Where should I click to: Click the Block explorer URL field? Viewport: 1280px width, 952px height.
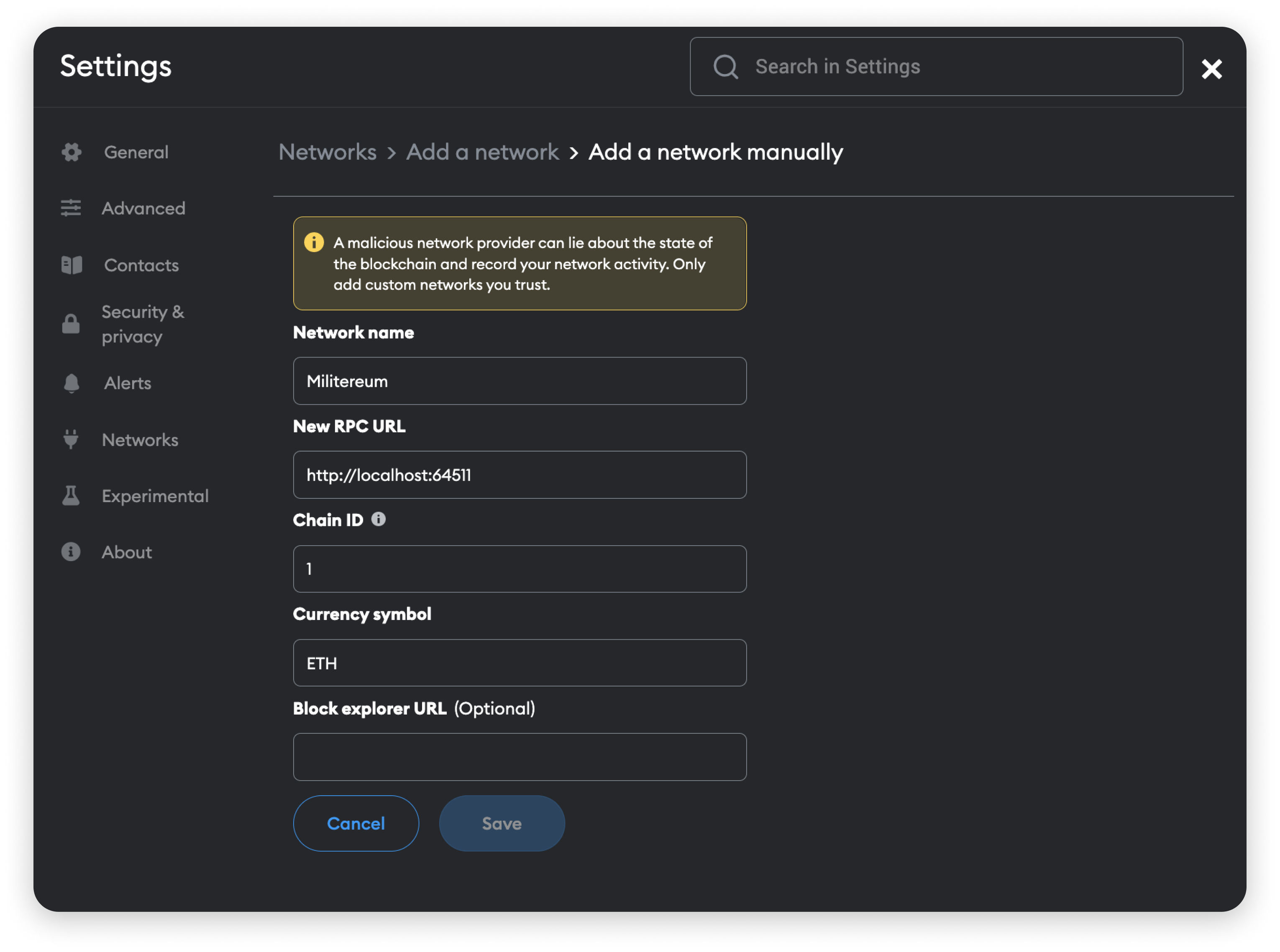click(520, 757)
